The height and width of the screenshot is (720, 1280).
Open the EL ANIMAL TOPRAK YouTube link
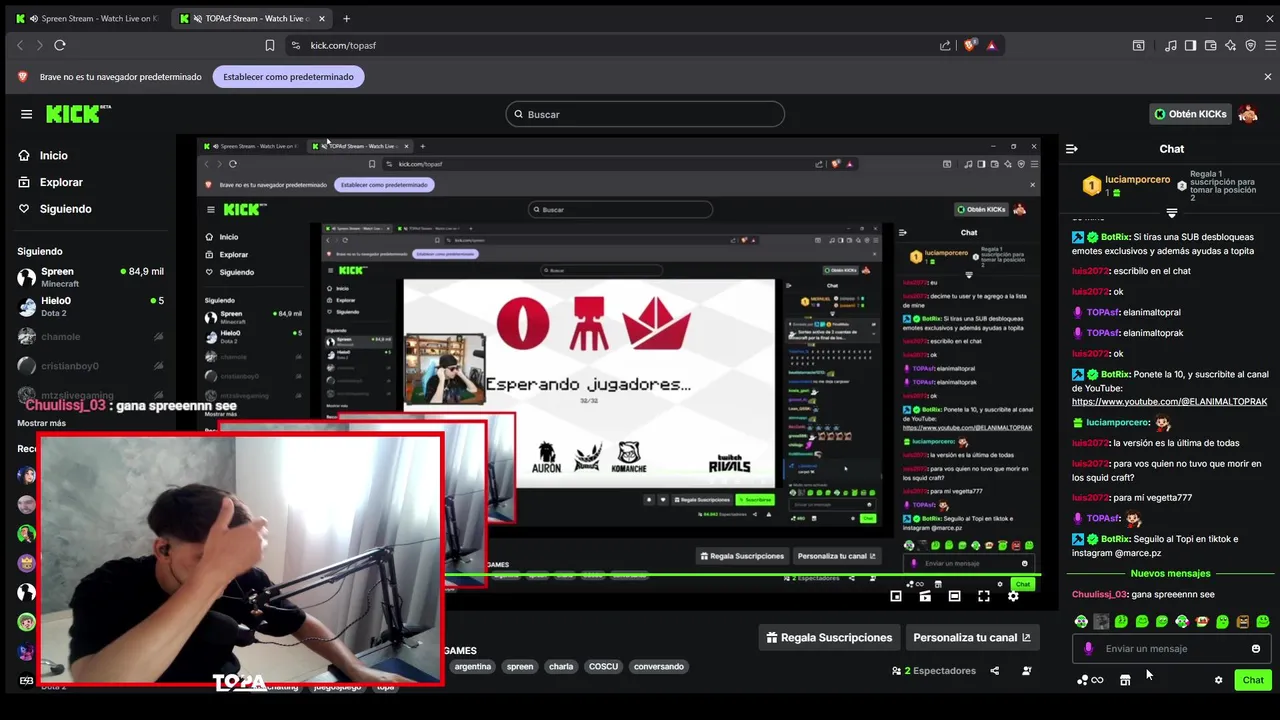coord(1169,402)
